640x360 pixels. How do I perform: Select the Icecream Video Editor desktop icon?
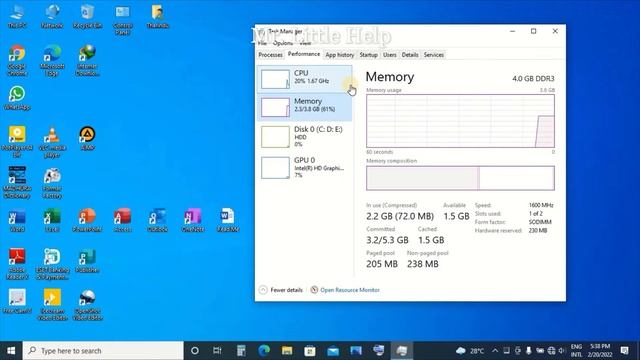pyautogui.click(x=52, y=305)
